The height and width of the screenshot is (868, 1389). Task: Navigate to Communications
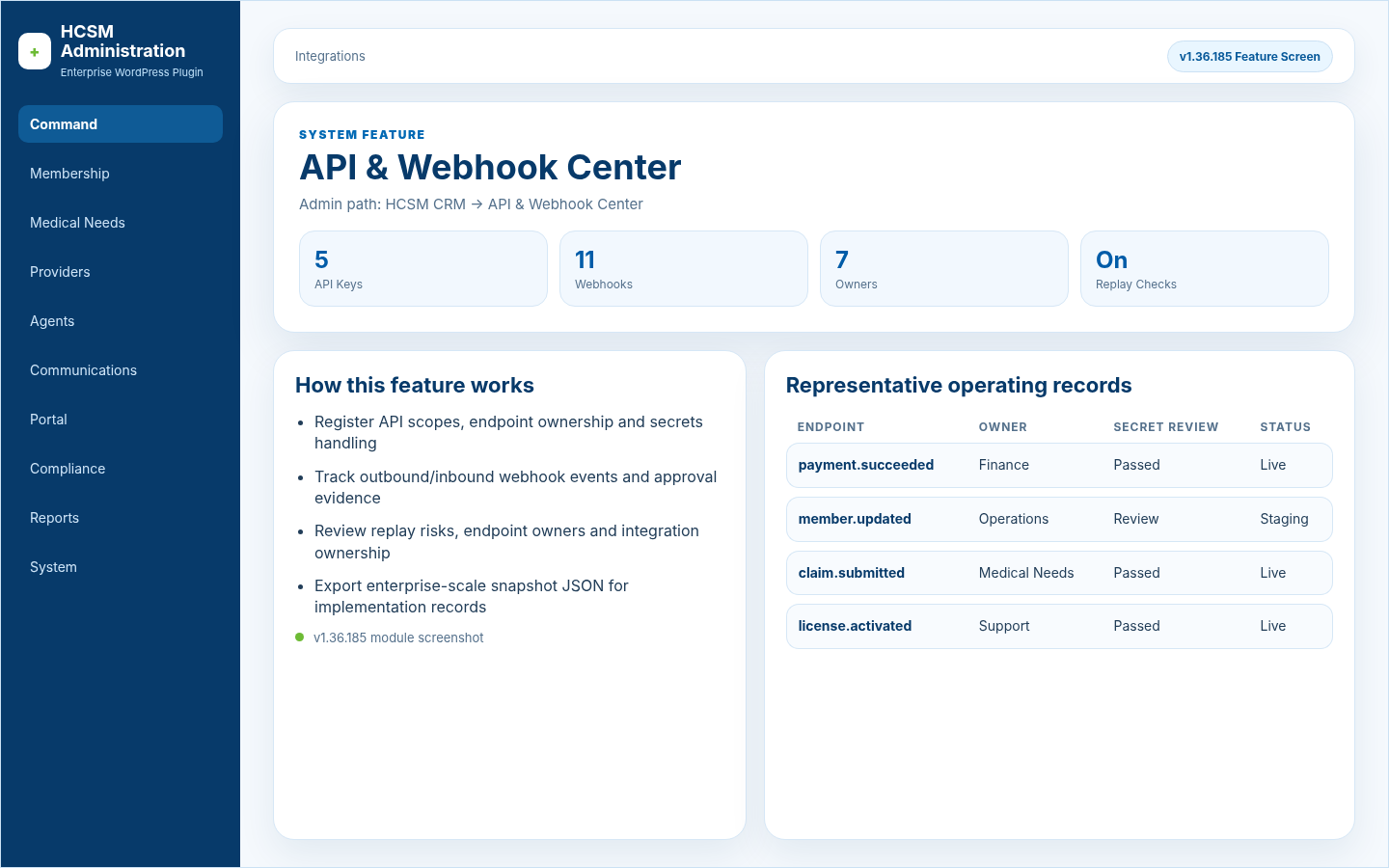121,370
